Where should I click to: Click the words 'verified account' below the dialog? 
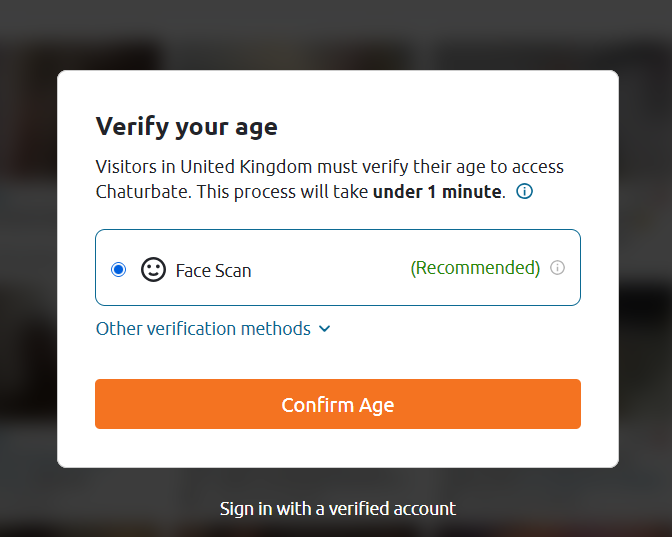tap(392, 509)
